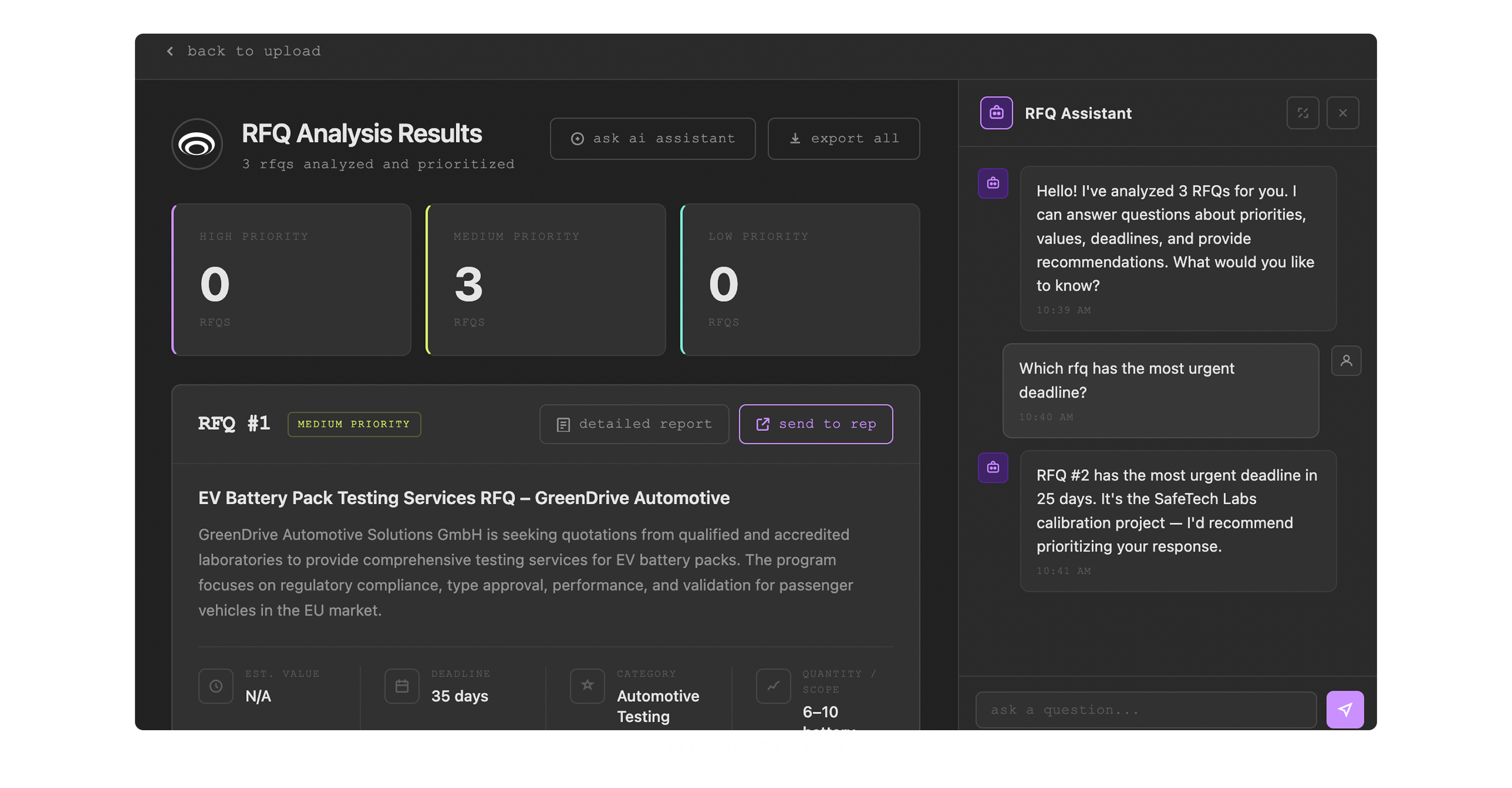Click the RFQ Analysis Results logo

[x=197, y=144]
